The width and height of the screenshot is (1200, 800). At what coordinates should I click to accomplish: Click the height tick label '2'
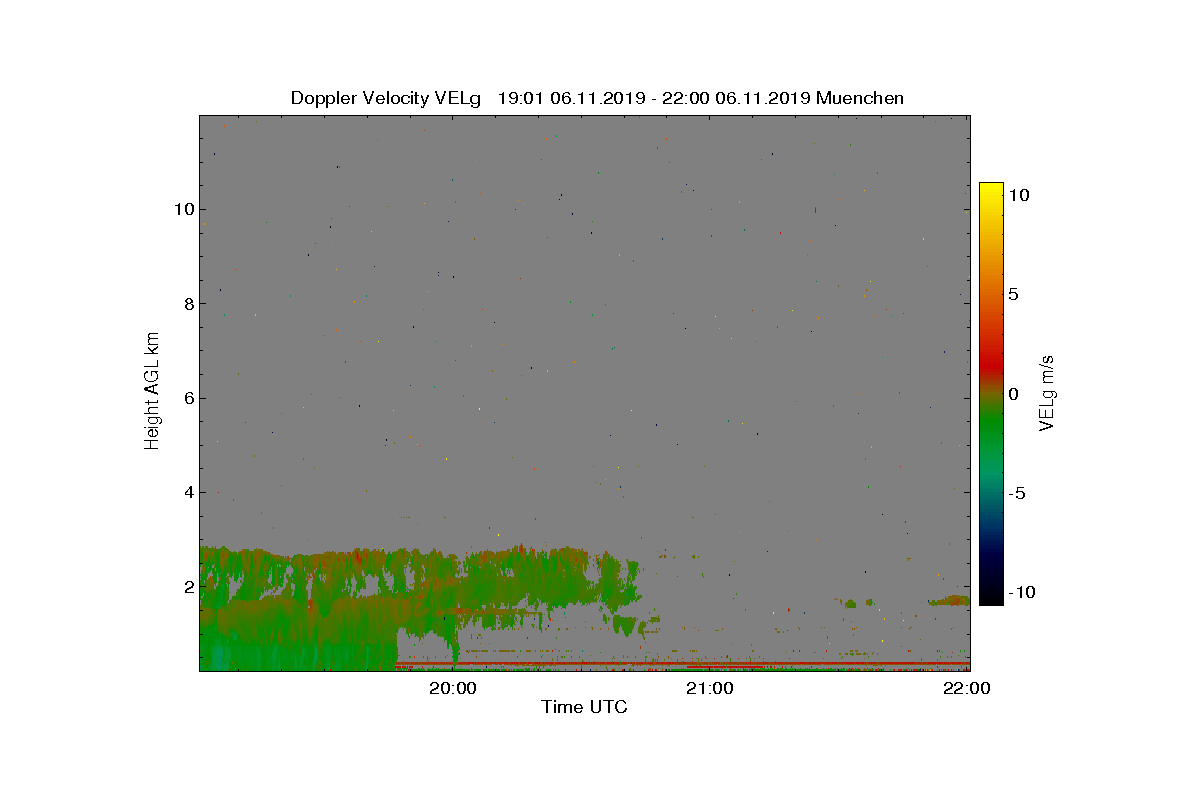click(187, 586)
